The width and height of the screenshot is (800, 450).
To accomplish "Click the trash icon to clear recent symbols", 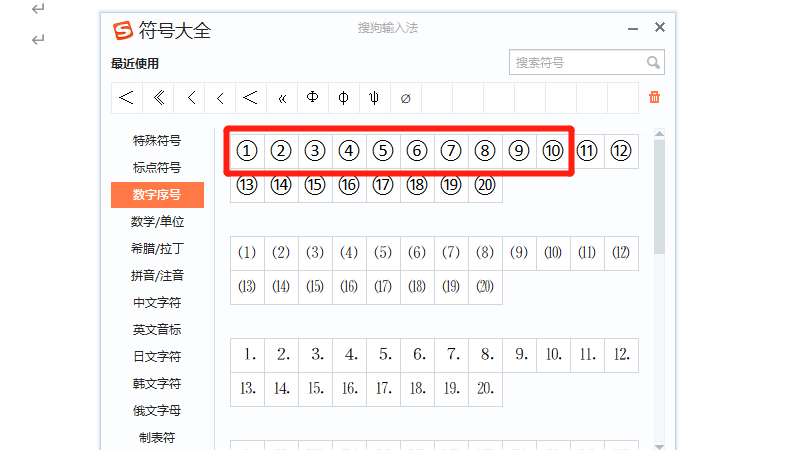I will click(x=655, y=98).
